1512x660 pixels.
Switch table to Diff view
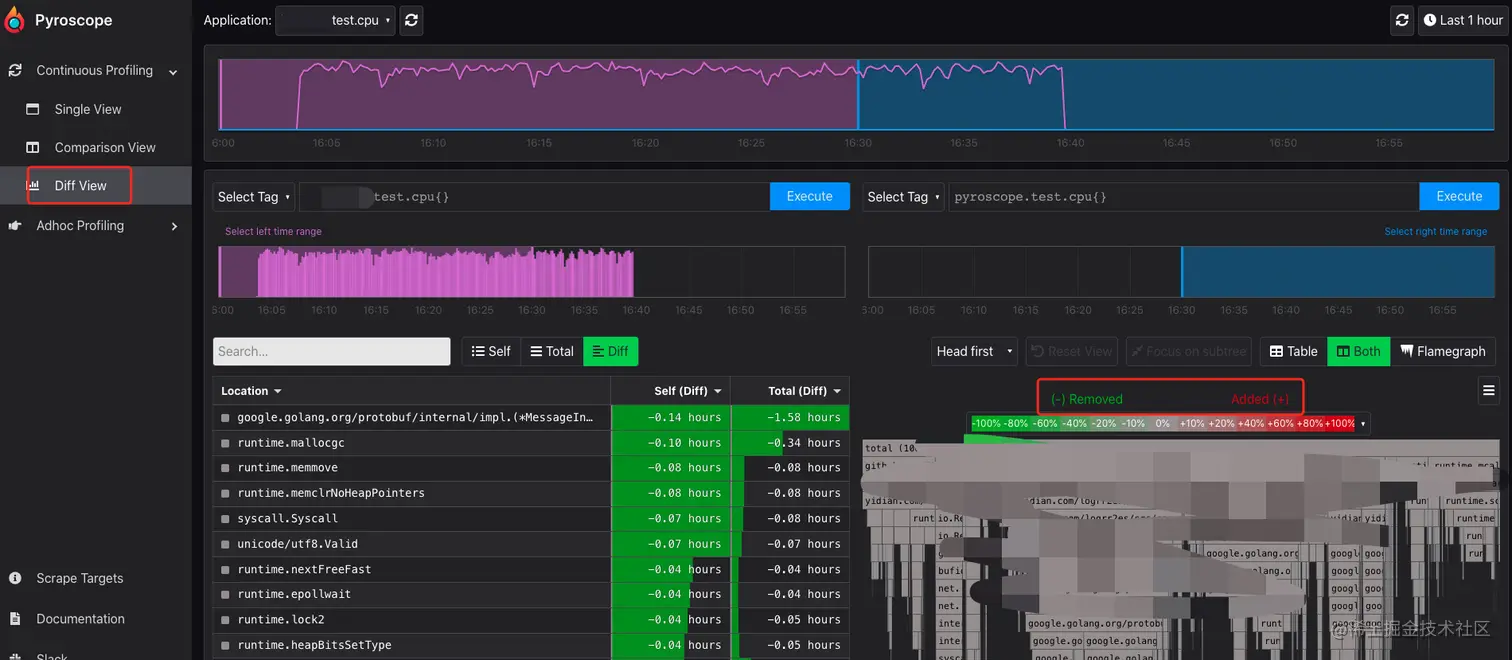(610, 351)
